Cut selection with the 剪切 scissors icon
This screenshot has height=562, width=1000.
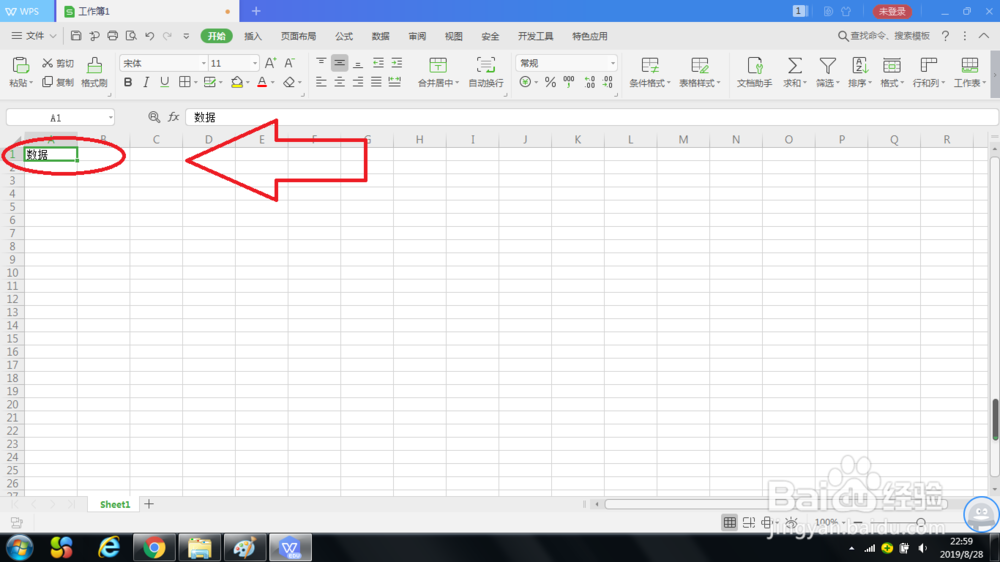click(x=48, y=63)
